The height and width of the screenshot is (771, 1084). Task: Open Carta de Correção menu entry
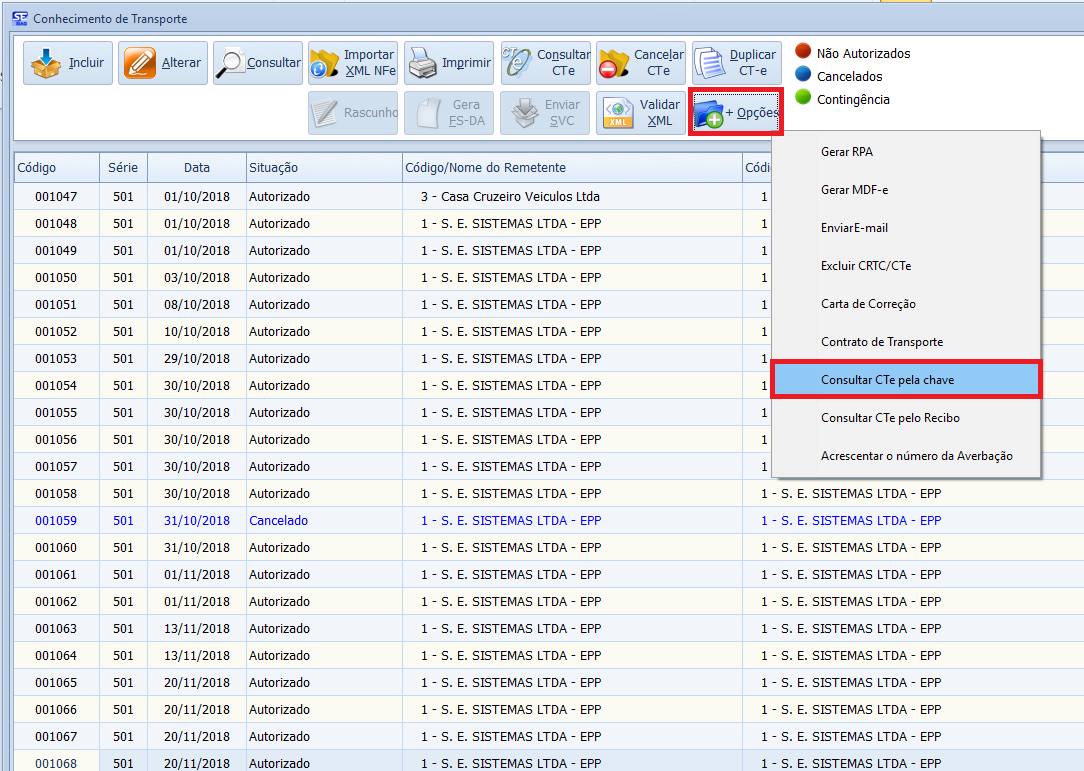pyautogui.click(x=868, y=304)
